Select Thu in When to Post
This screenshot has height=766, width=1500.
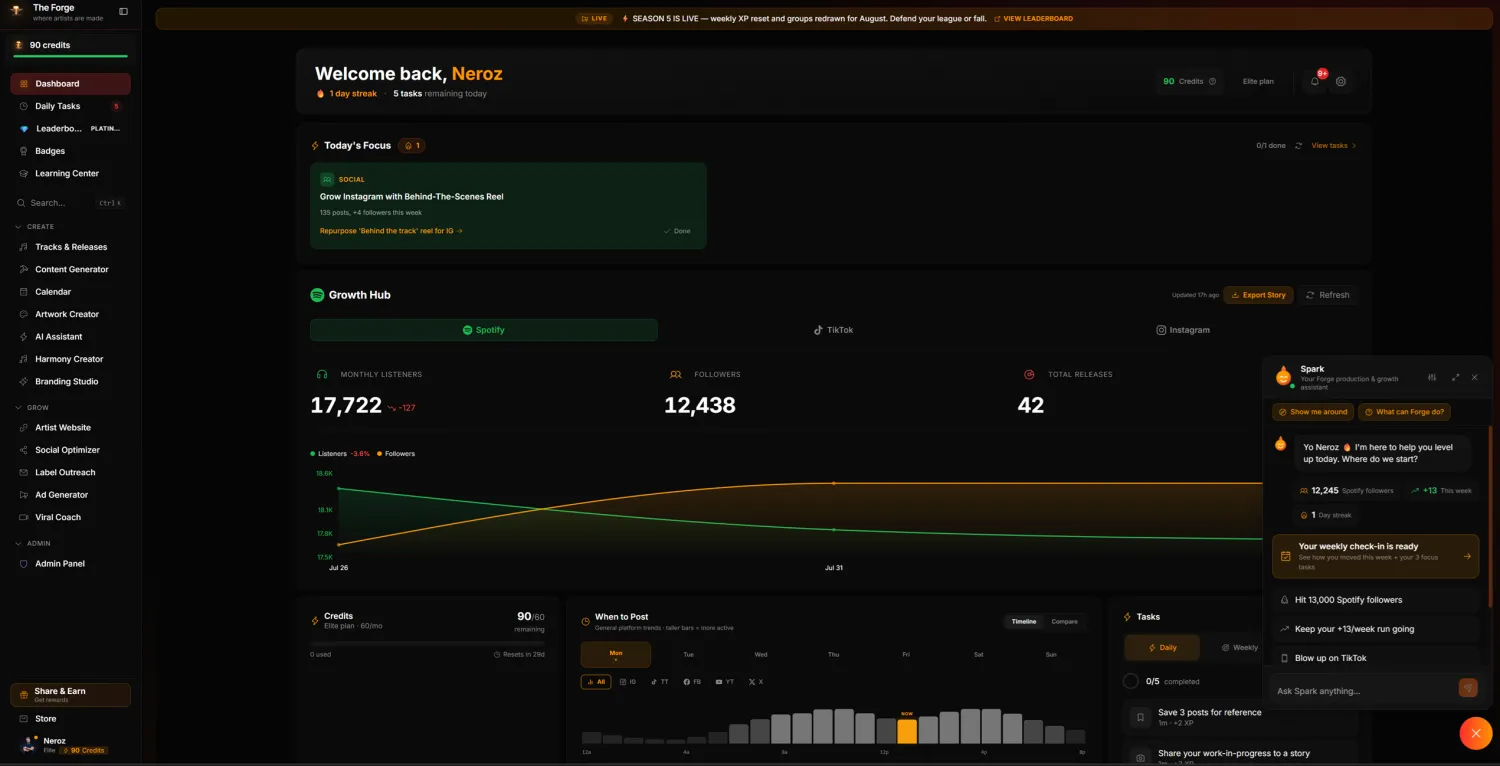(833, 654)
